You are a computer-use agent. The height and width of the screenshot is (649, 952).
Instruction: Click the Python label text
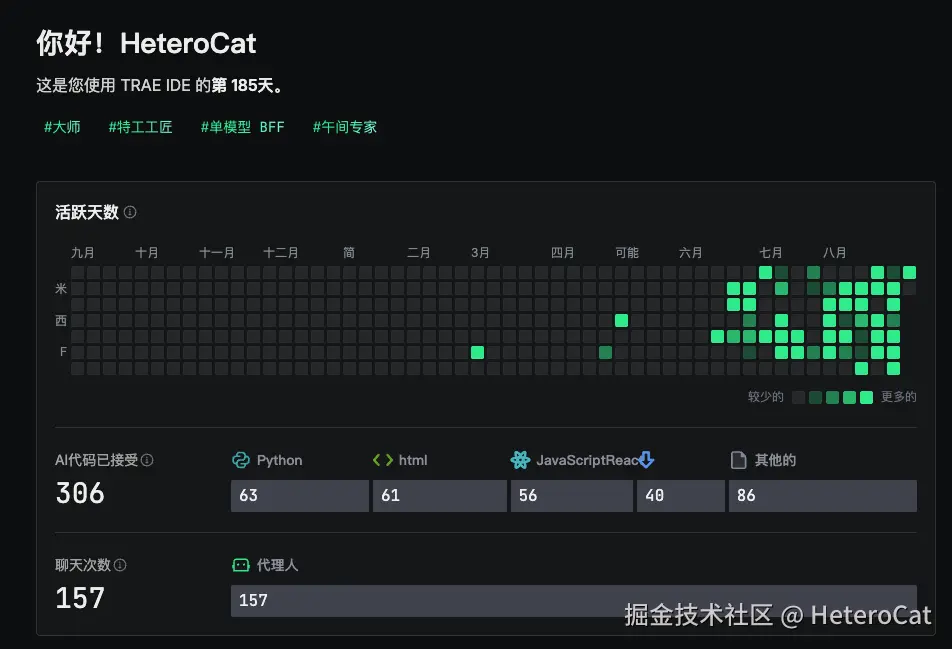tap(279, 460)
